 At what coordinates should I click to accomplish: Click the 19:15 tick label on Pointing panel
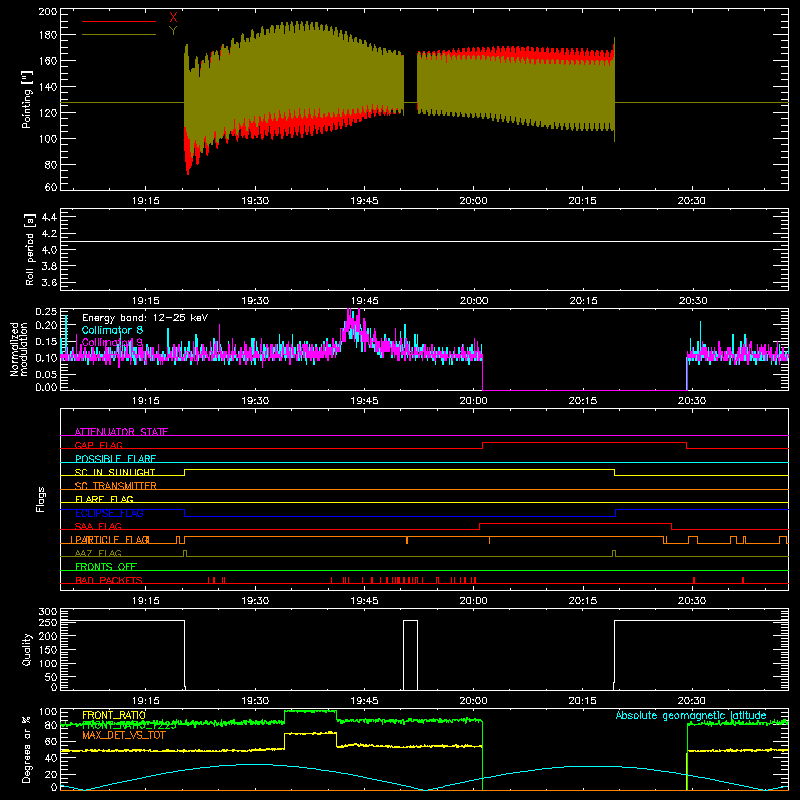(x=145, y=201)
